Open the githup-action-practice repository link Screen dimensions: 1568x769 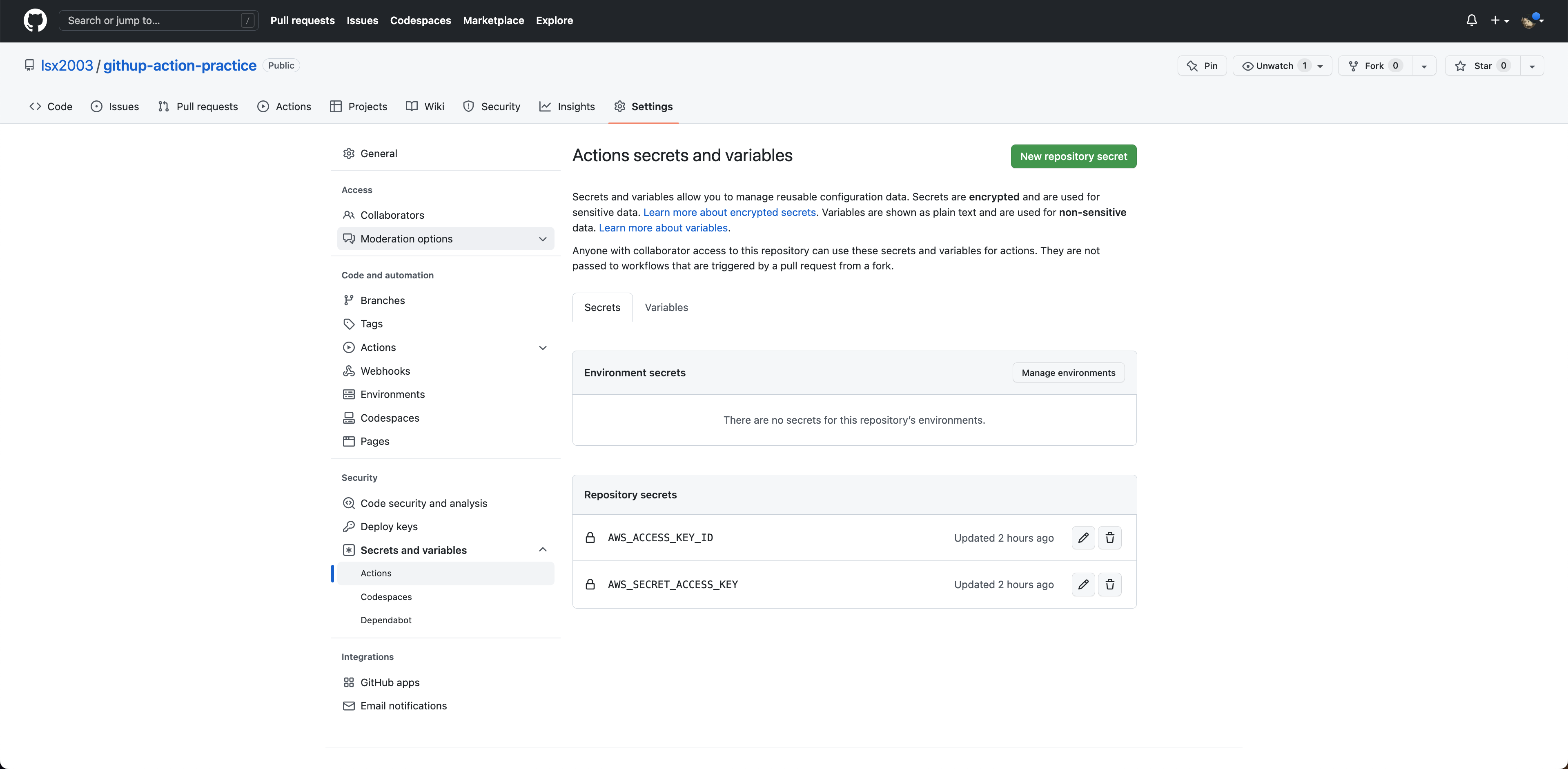[180, 65]
